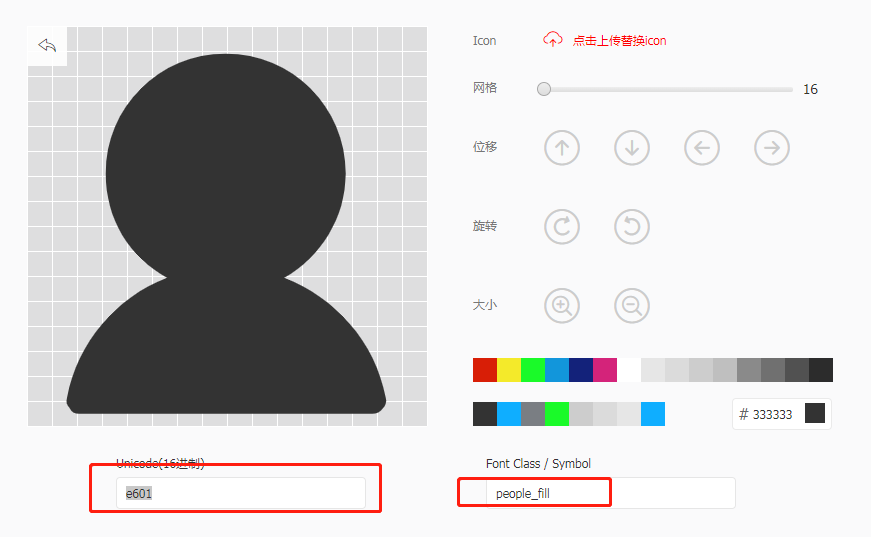The height and width of the screenshot is (537, 871).
Task: Click the 大小 label
Action: click(485, 305)
